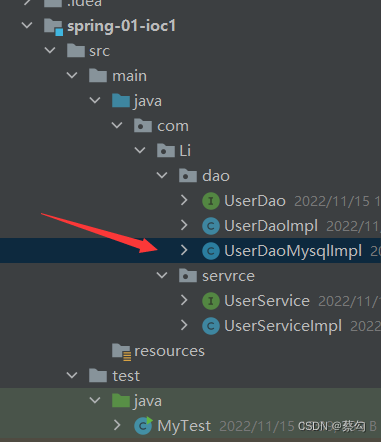Viewport: 381px width, 442px height.
Task: Click the src folder icon
Action: click(76, 51)
